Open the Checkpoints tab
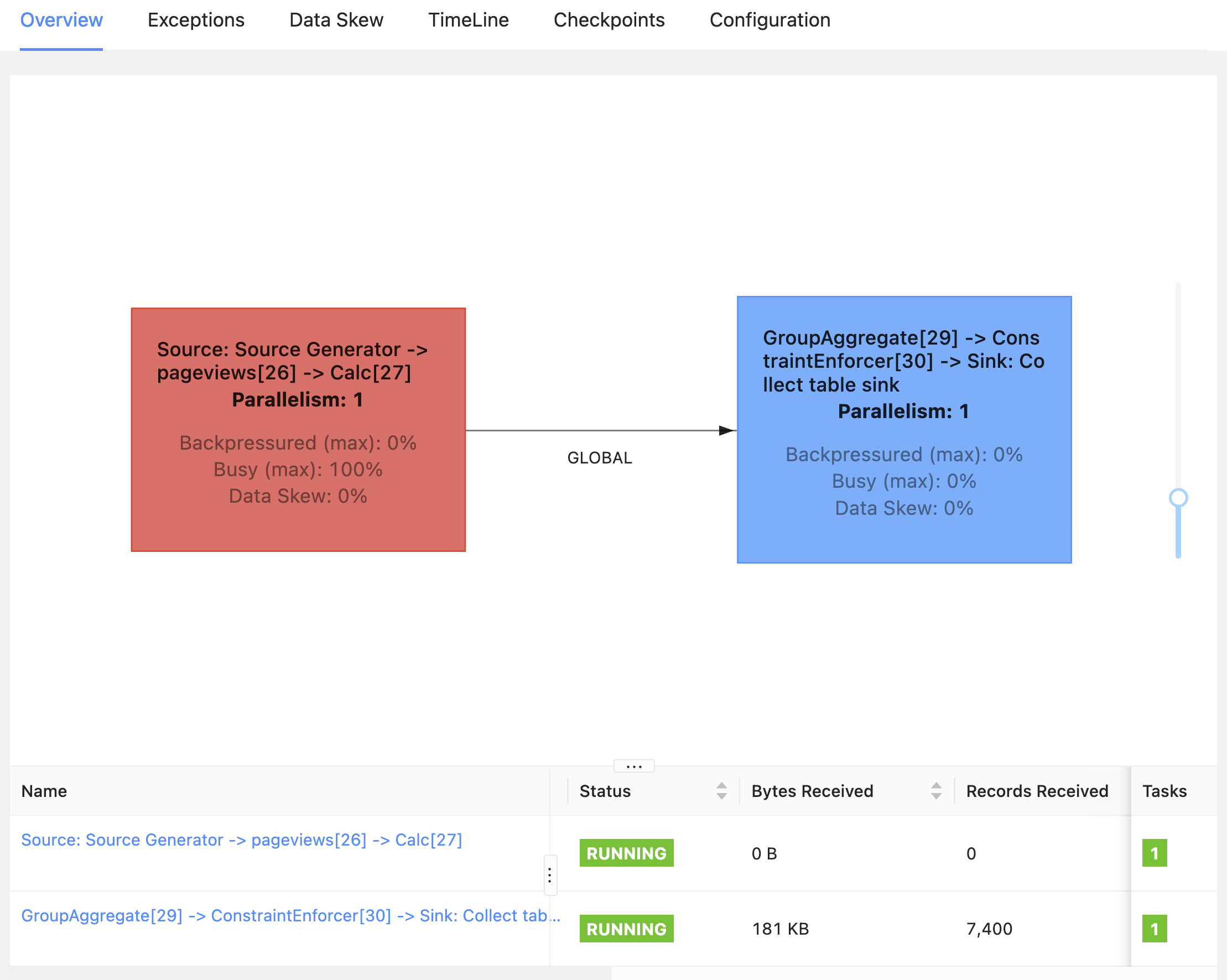The image size is (1227, 980). pos(609,20)
